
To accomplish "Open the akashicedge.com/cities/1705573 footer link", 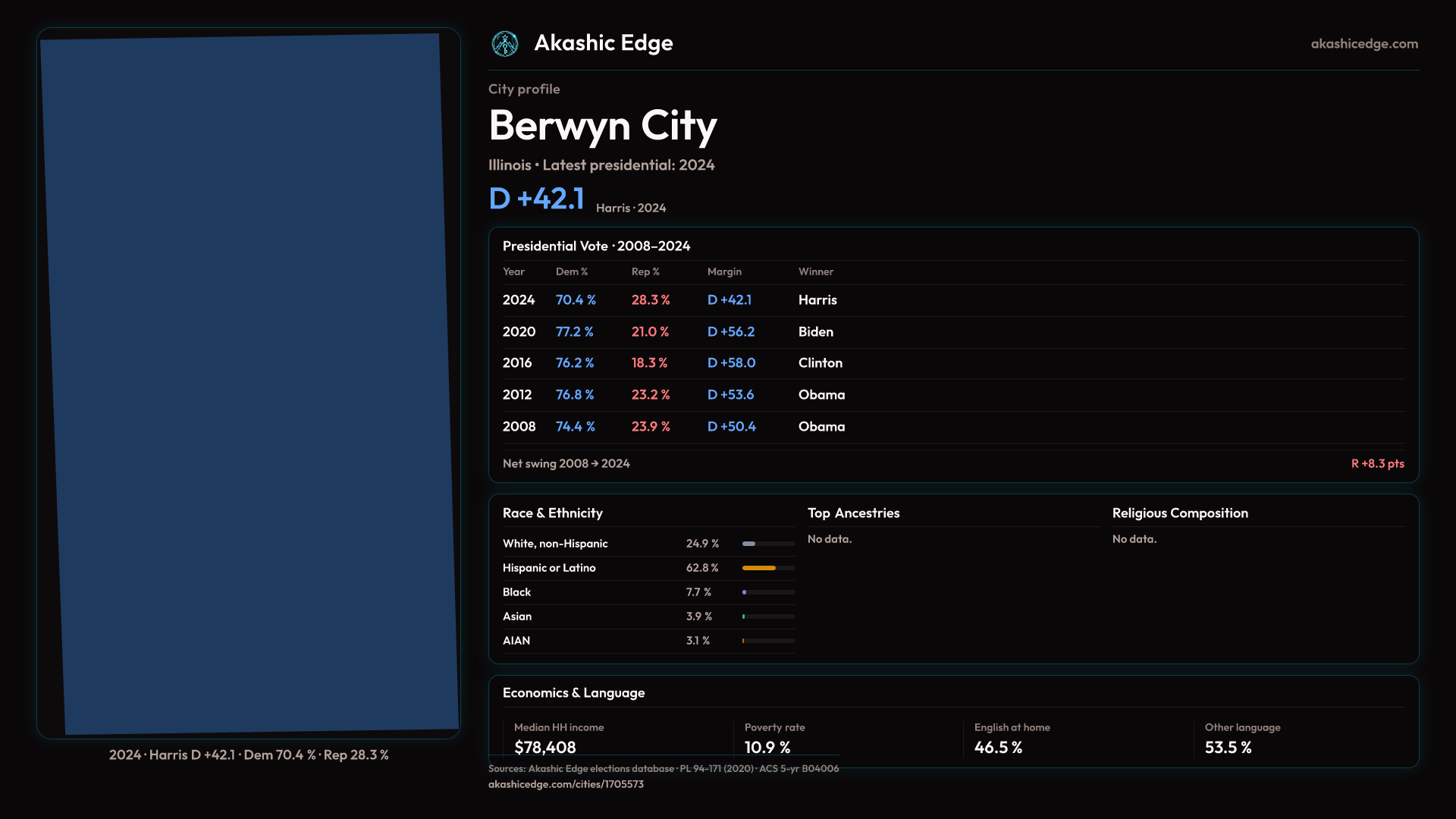I will click(566, 784).
